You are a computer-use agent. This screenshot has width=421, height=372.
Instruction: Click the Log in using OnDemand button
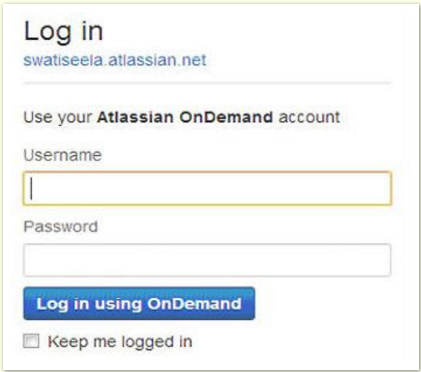139,303
